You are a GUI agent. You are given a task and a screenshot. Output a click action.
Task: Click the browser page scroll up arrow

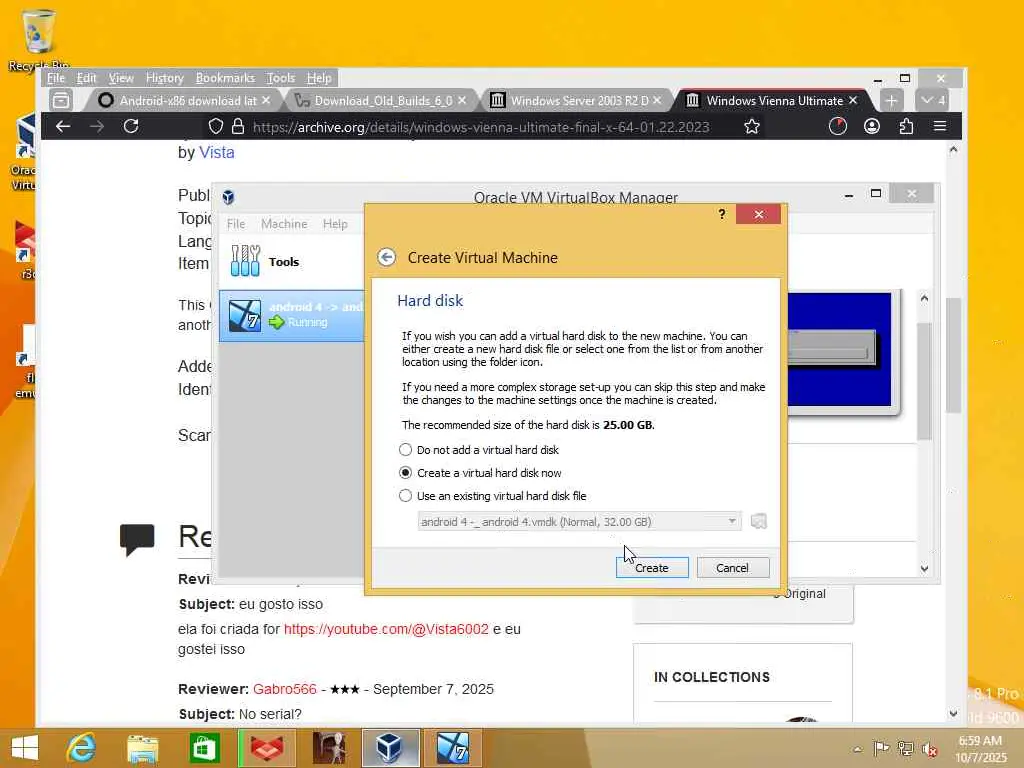(953, 150)
